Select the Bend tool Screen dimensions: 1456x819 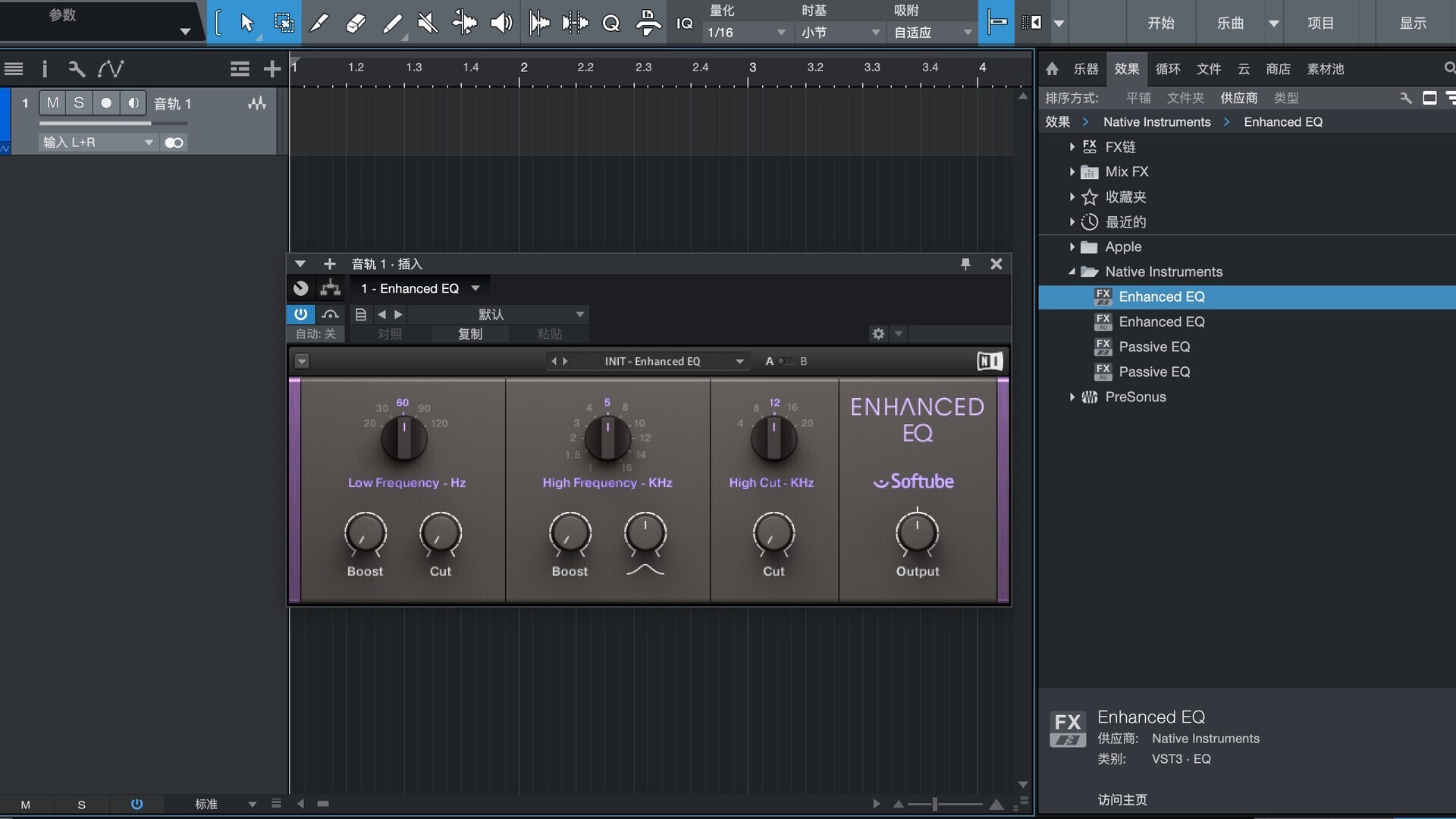coord(464,23)
